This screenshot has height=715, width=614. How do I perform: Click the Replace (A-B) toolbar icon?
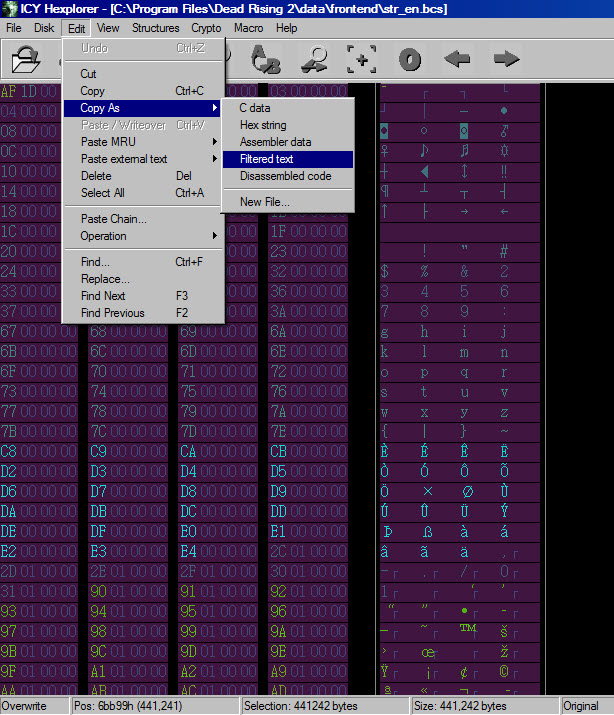coord(266,59)
